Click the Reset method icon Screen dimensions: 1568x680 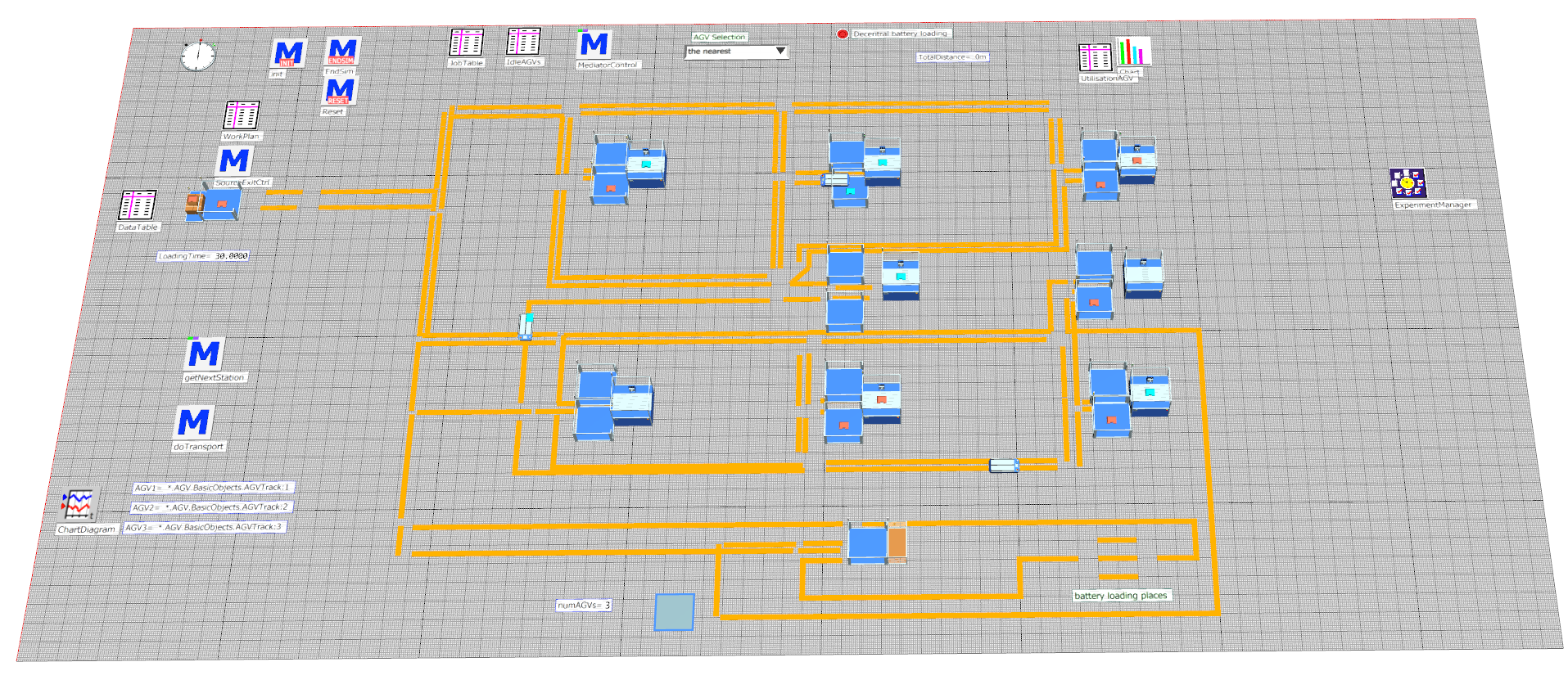pyautogui.click(x=339, y=91)
